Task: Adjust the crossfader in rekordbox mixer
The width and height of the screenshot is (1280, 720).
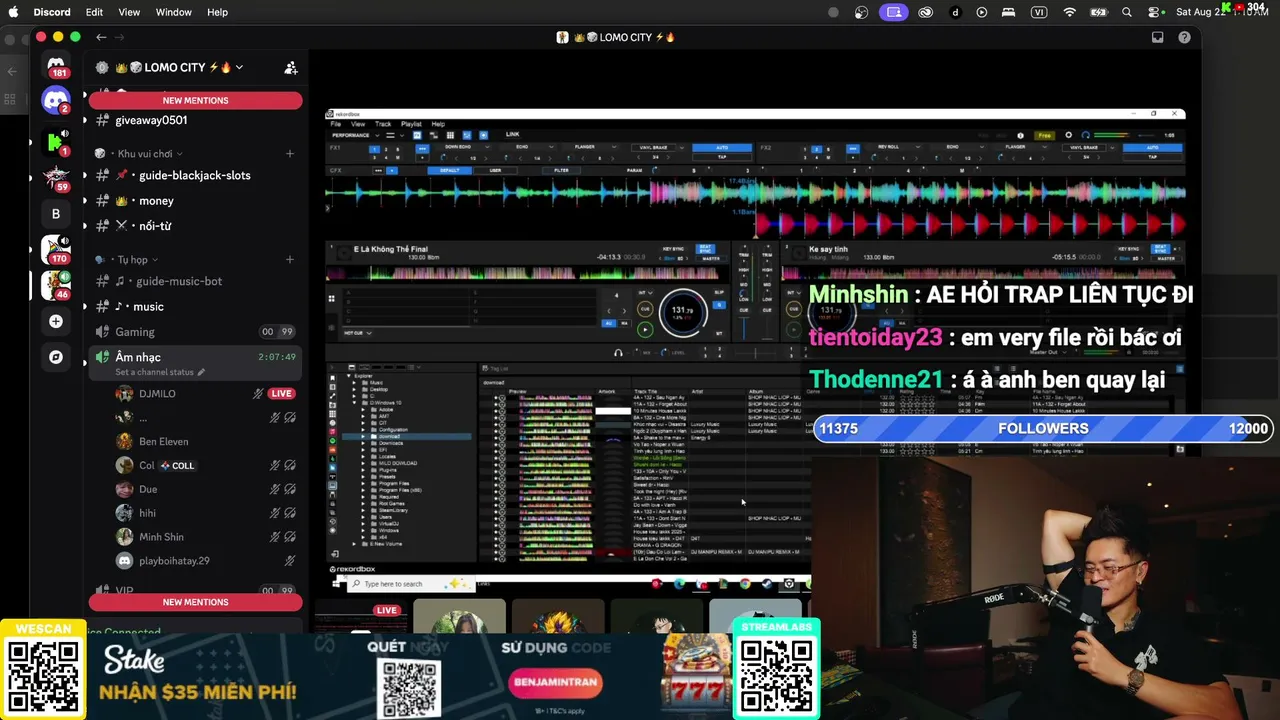Action: [755, 352]
